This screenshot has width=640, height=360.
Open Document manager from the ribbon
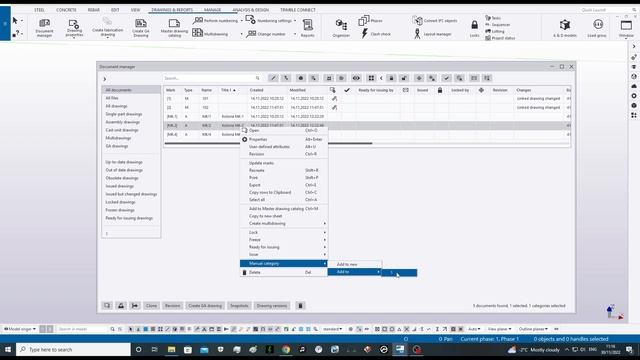[44, 28]
